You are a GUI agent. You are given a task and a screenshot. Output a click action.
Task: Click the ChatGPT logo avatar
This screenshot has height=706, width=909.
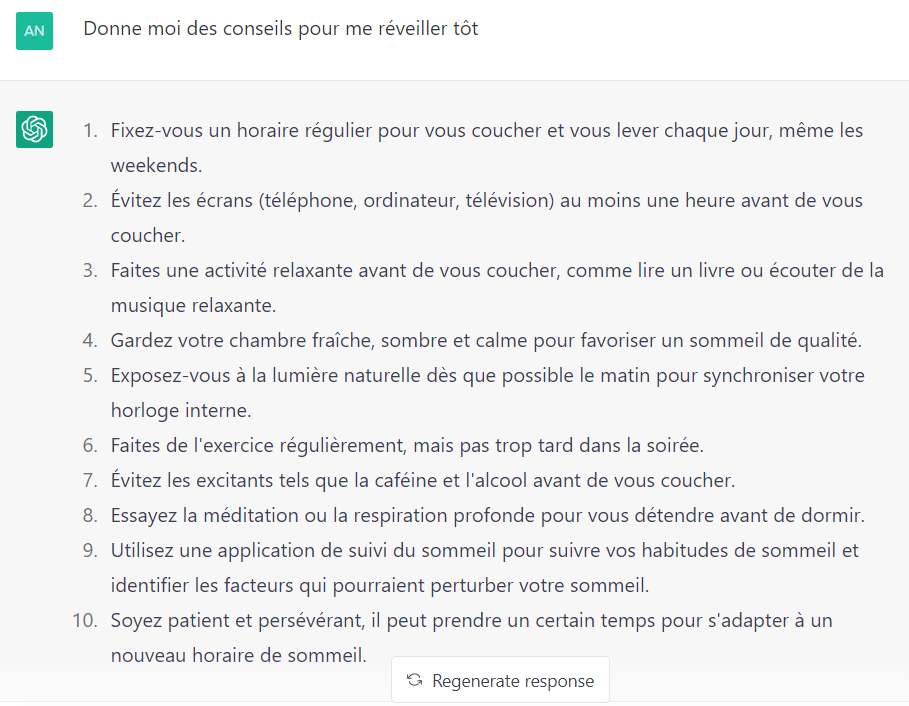pos(34,129)
